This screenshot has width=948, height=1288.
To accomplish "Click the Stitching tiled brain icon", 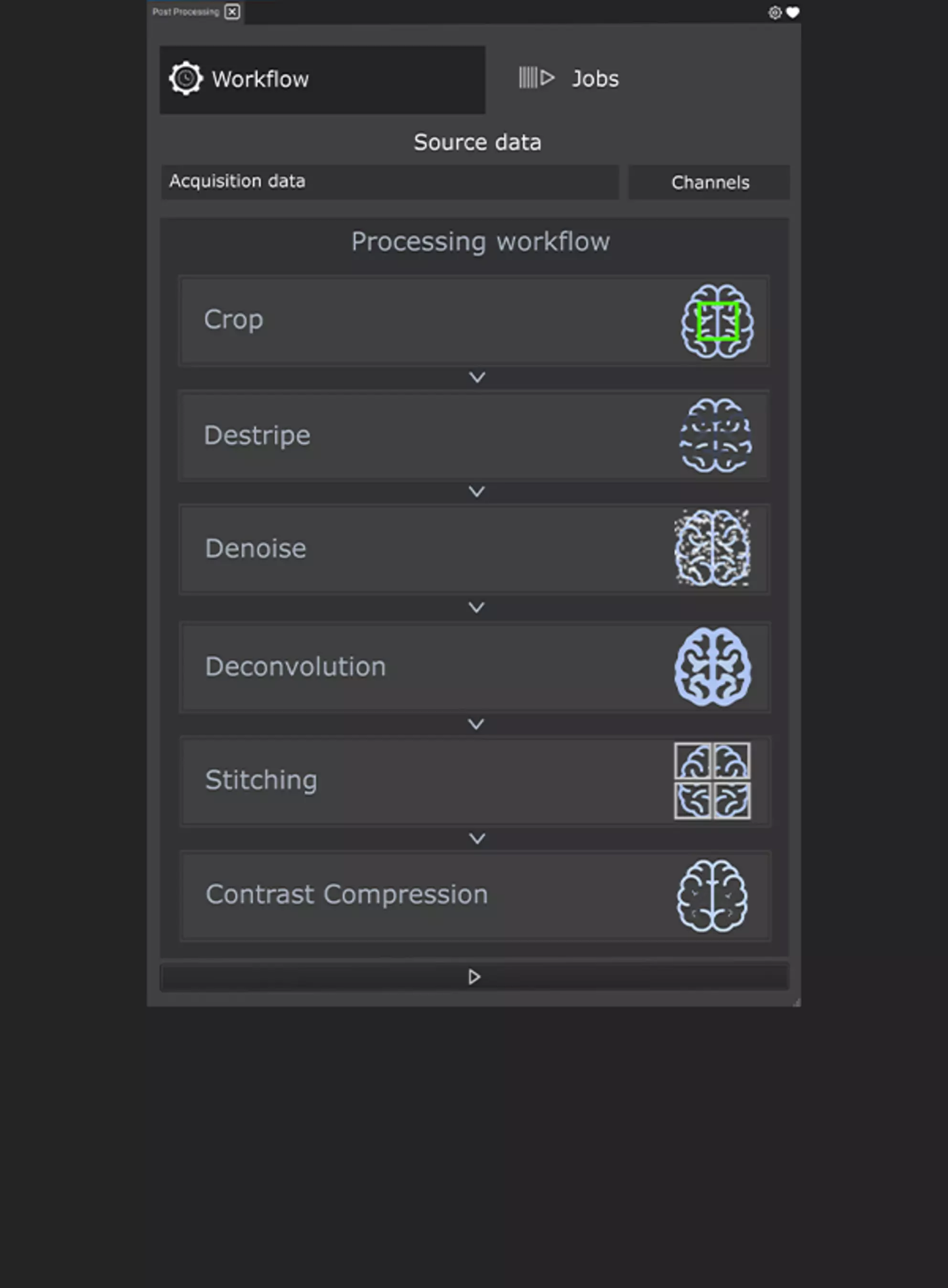I will 712,780.
